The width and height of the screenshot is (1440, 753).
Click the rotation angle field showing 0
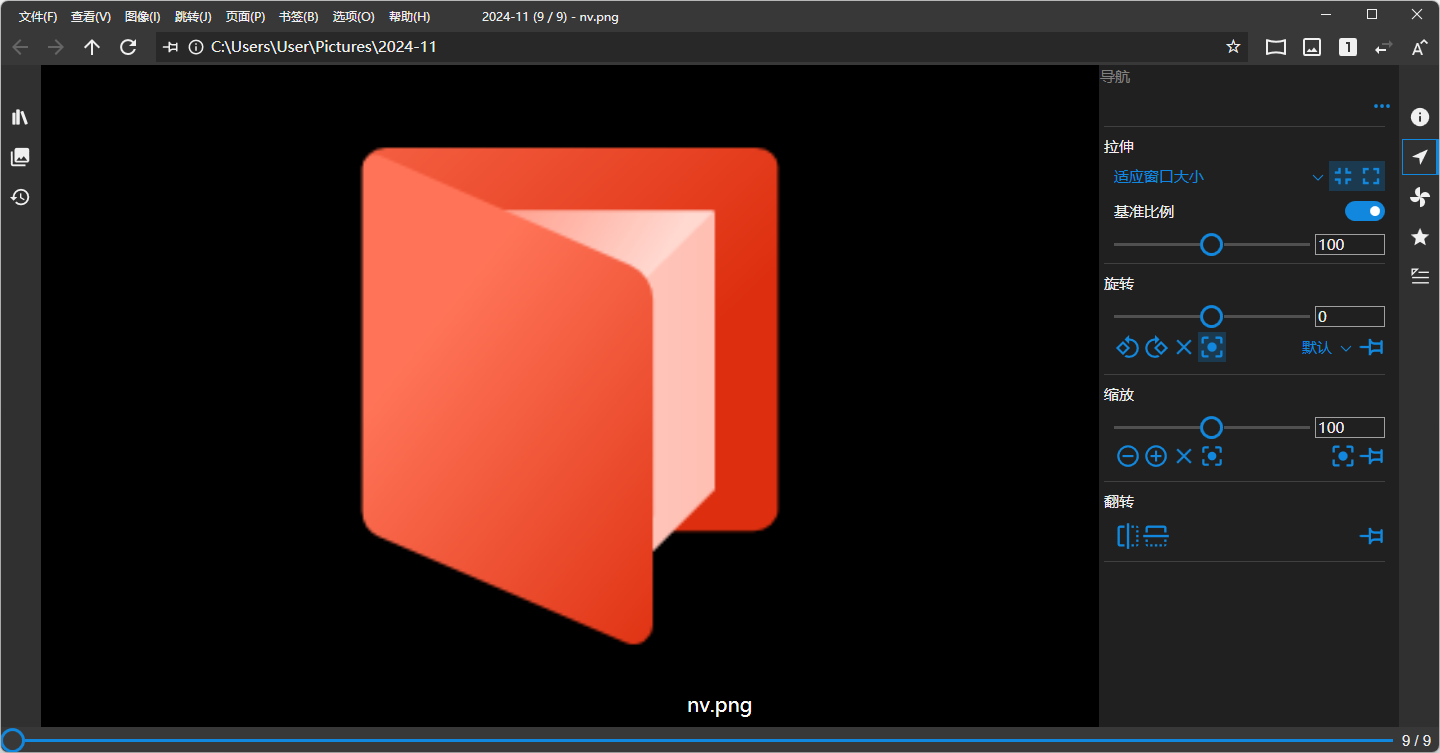point(1349,316)
